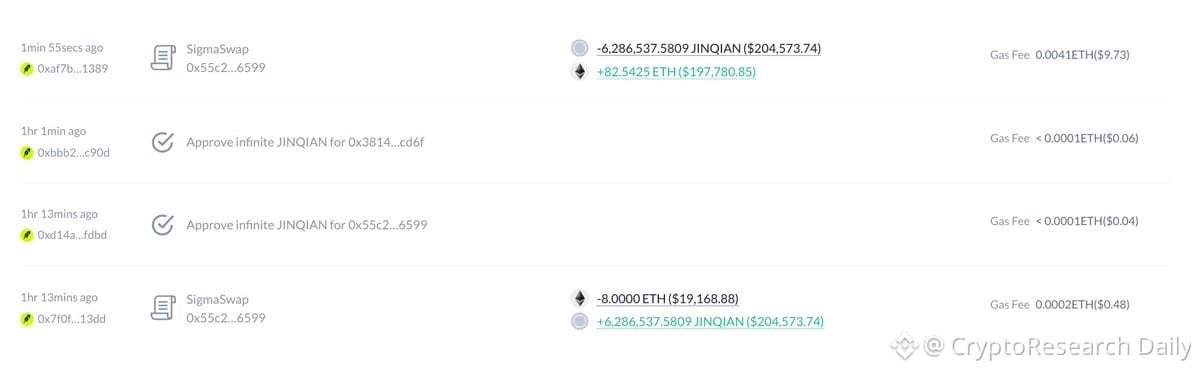Open transaction hash 0xbbb2…c90d
This screenshot has height=371, width=1199.
click(x=73, y=152)
